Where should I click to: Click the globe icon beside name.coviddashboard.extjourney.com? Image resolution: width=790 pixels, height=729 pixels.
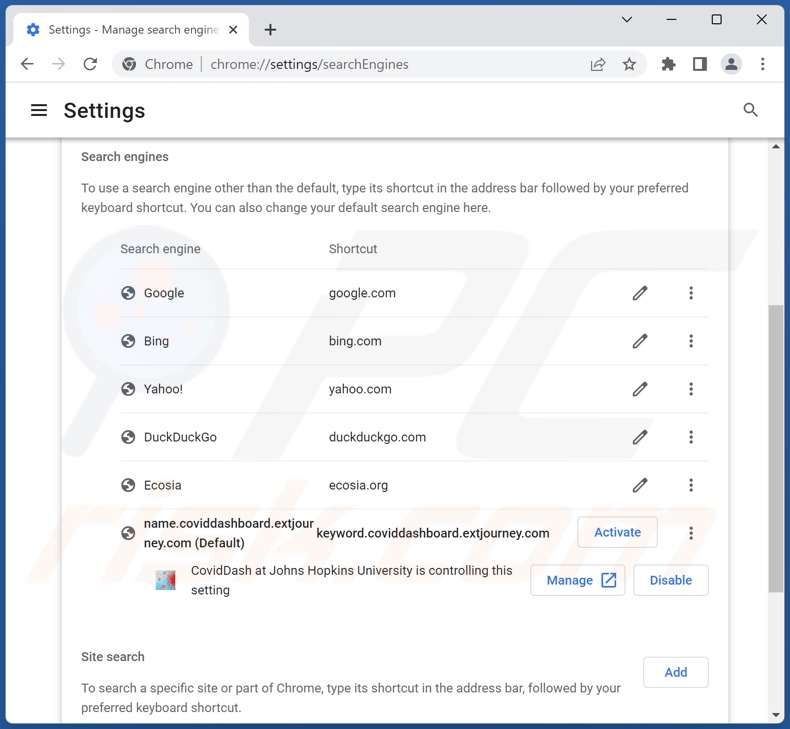128,533
